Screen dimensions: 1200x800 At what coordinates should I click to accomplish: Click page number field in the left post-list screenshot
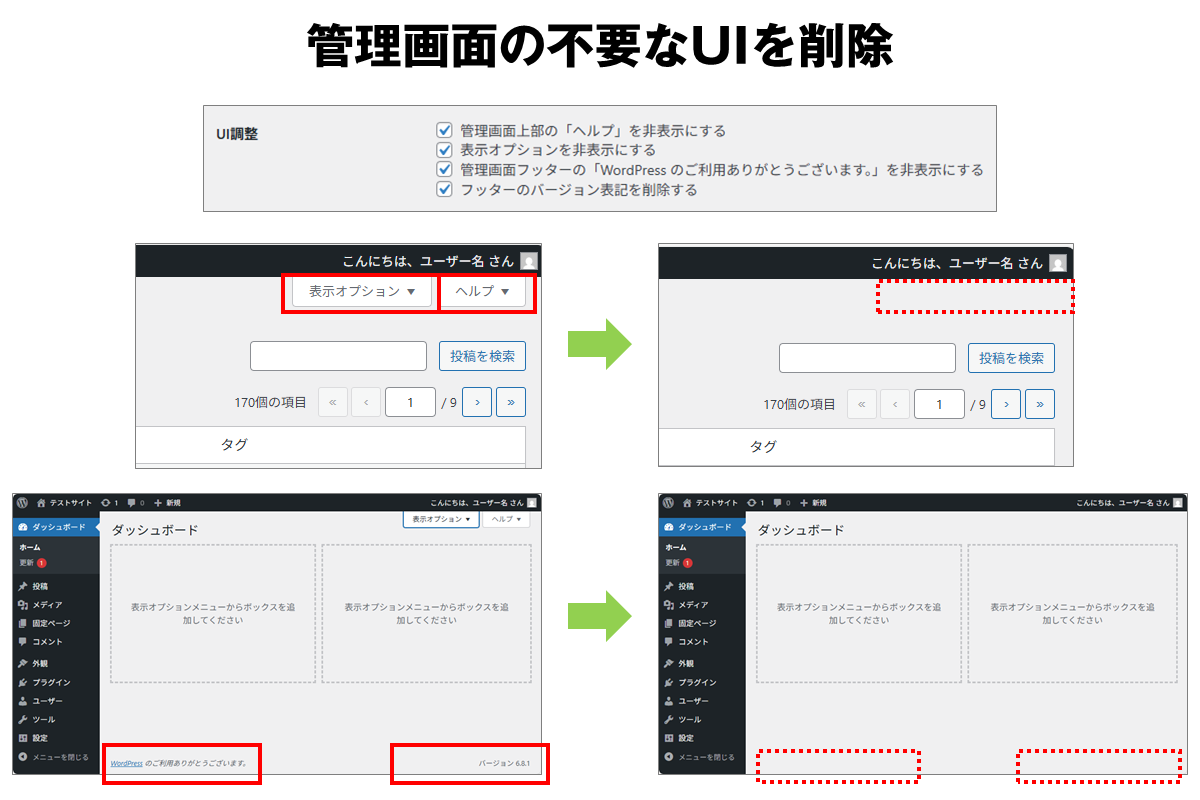(x=410, y=403)
